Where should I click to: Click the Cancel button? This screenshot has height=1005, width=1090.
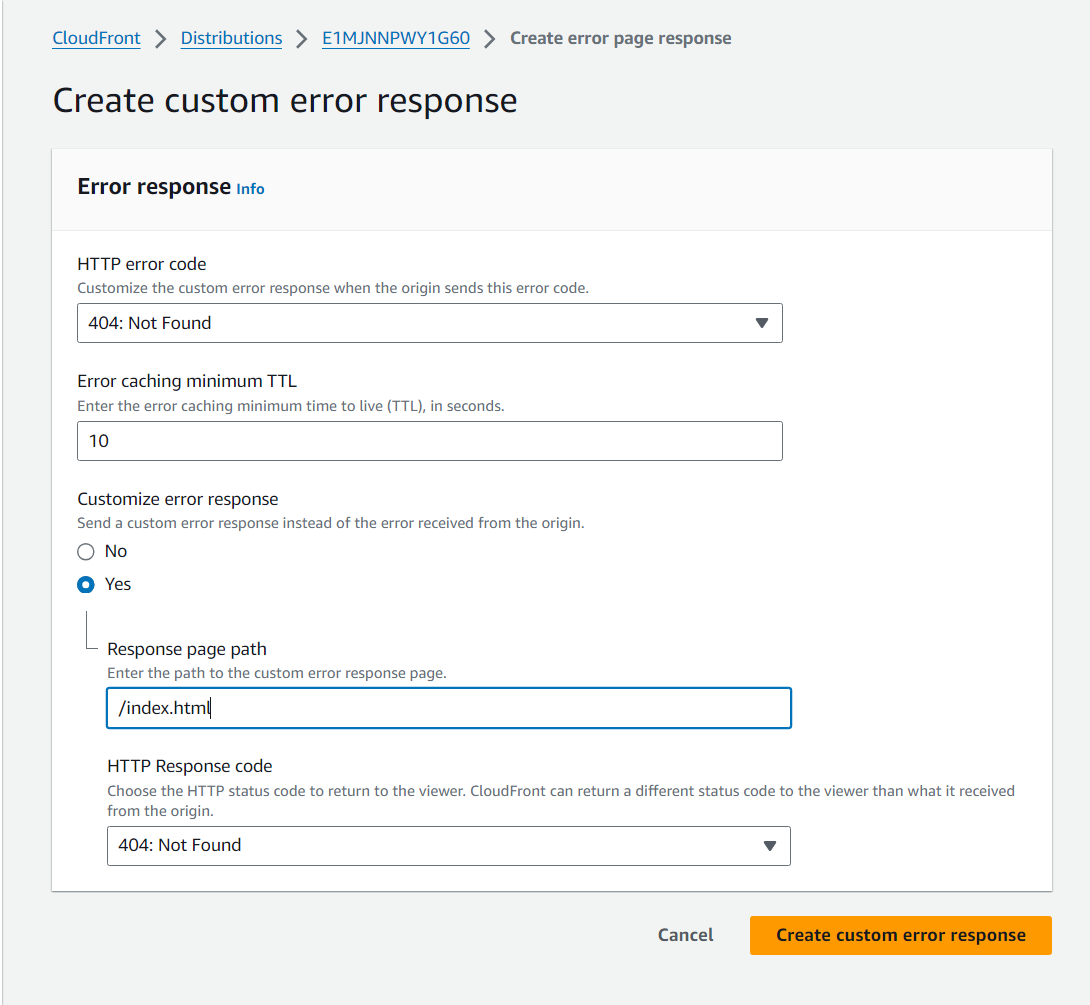click(685, 935)
